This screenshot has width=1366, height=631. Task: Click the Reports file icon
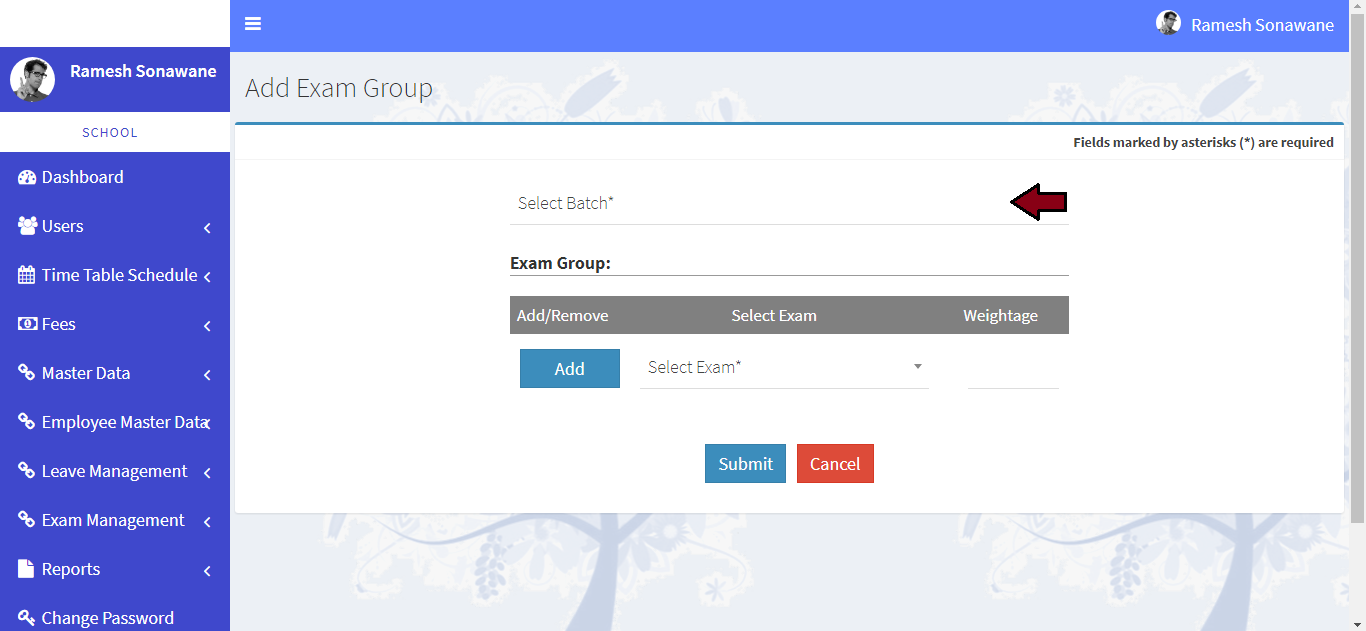coord(27,569)
